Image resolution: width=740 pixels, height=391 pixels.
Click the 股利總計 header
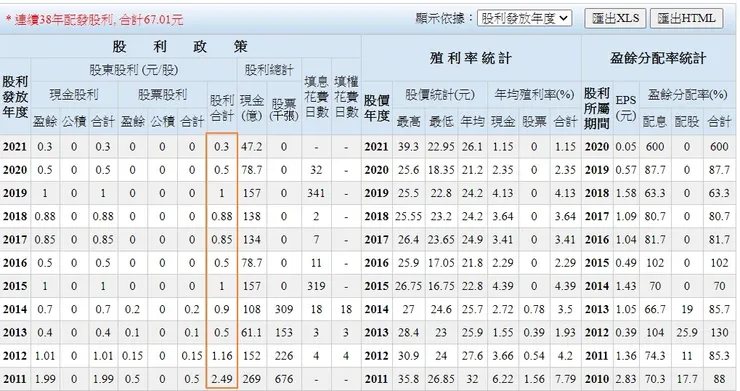269,70
